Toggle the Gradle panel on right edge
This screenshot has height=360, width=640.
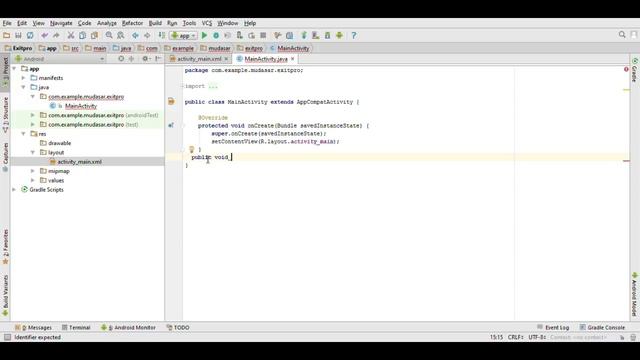coord(635,70)
